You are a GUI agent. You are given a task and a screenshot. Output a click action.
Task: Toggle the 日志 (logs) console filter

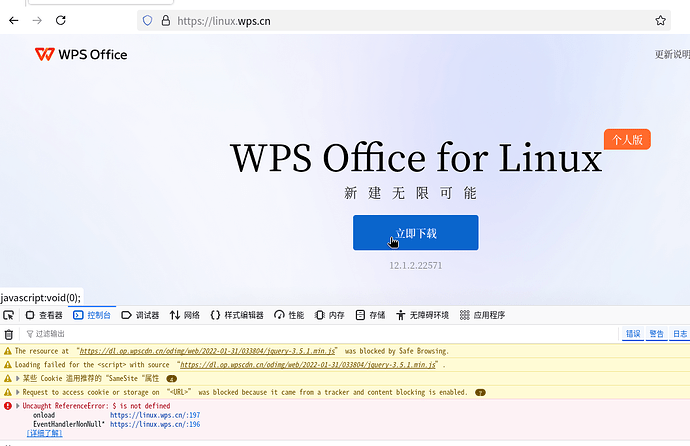680,334
